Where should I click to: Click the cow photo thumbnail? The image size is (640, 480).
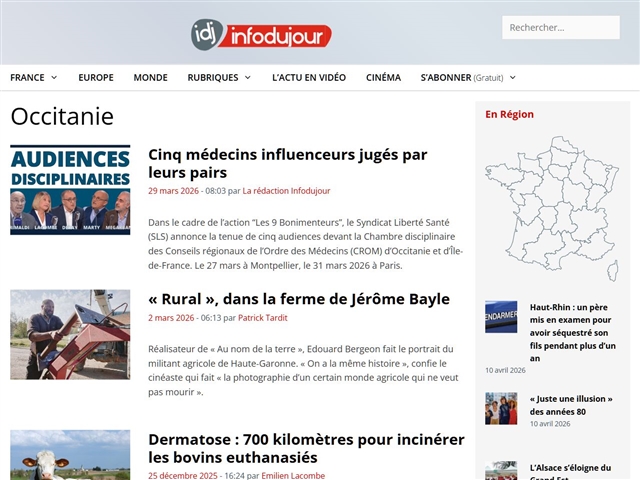tap(70, 455)
